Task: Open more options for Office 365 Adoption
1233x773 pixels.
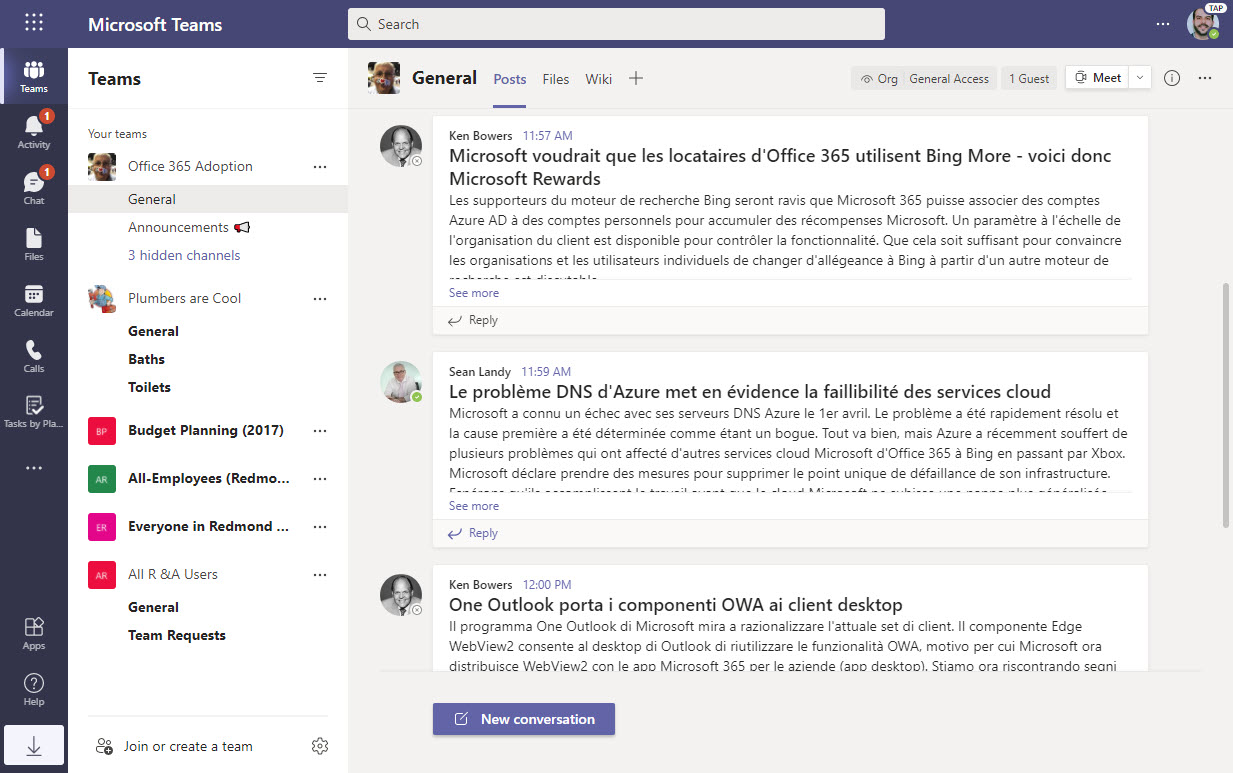Action: [319, 166]
